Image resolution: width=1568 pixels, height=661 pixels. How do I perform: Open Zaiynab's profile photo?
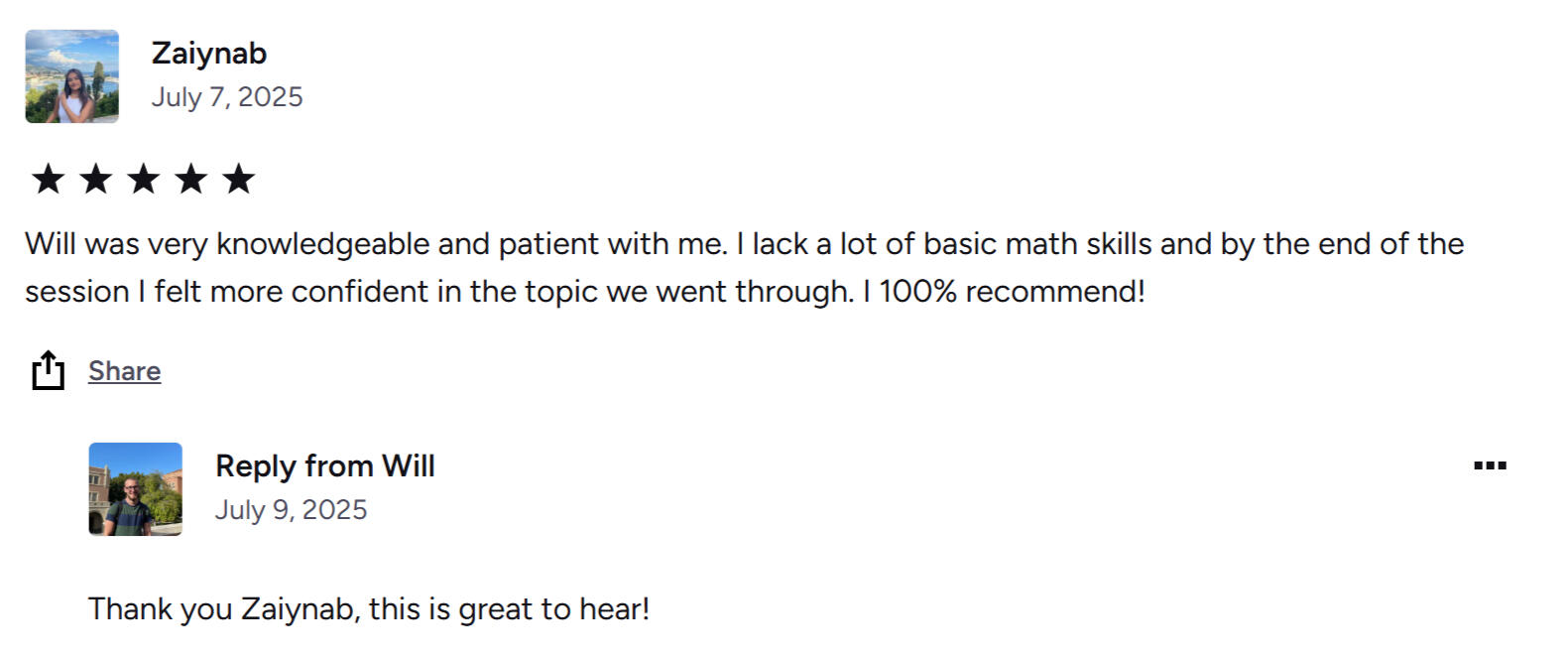tap(72, 76)
